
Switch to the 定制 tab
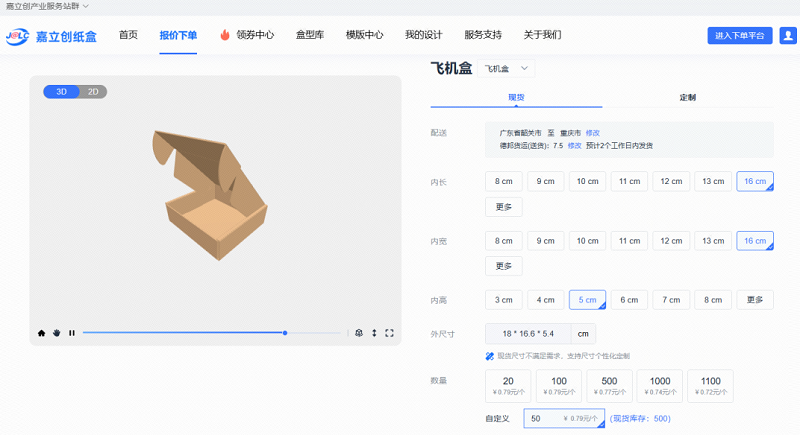687,98
